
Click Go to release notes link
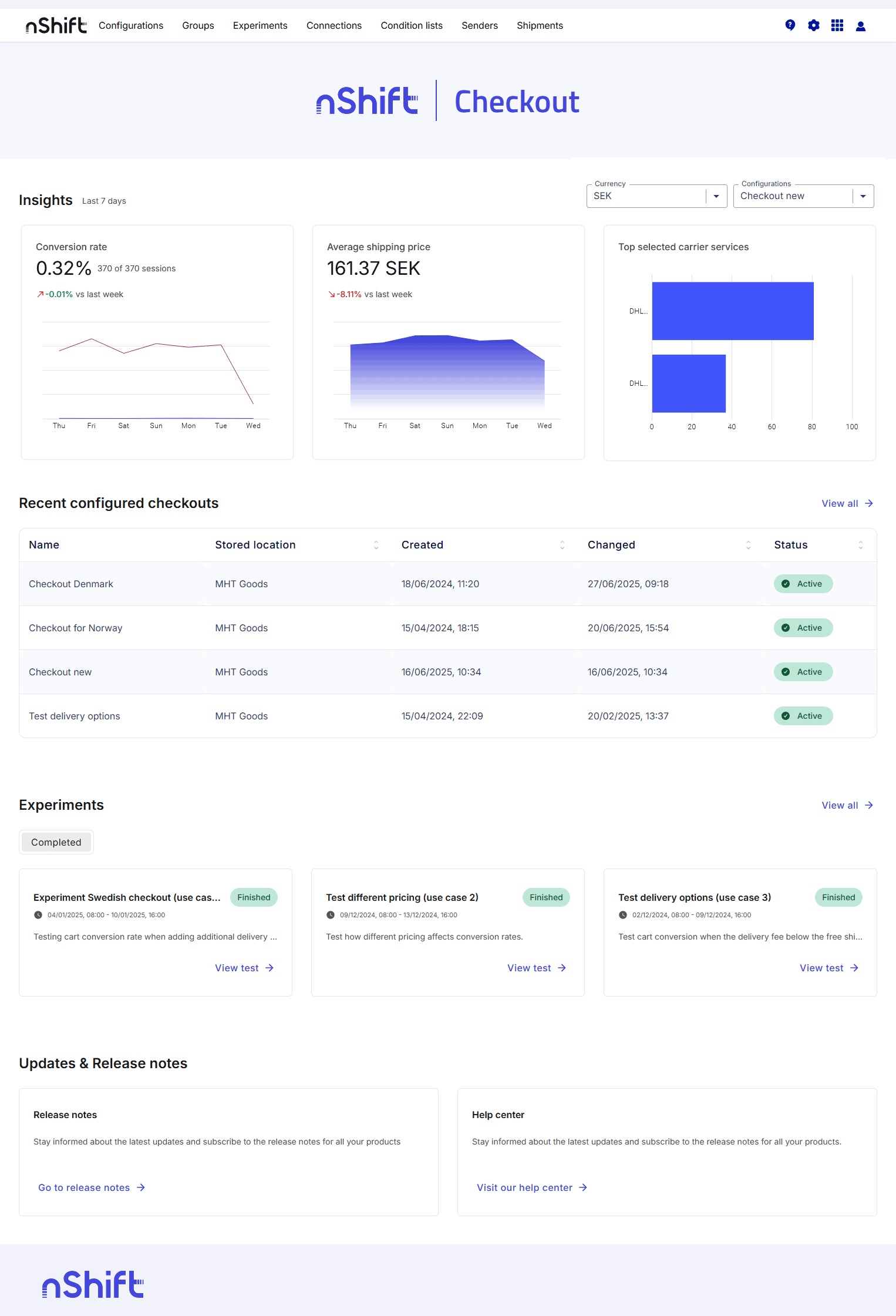click(91, 1187)
